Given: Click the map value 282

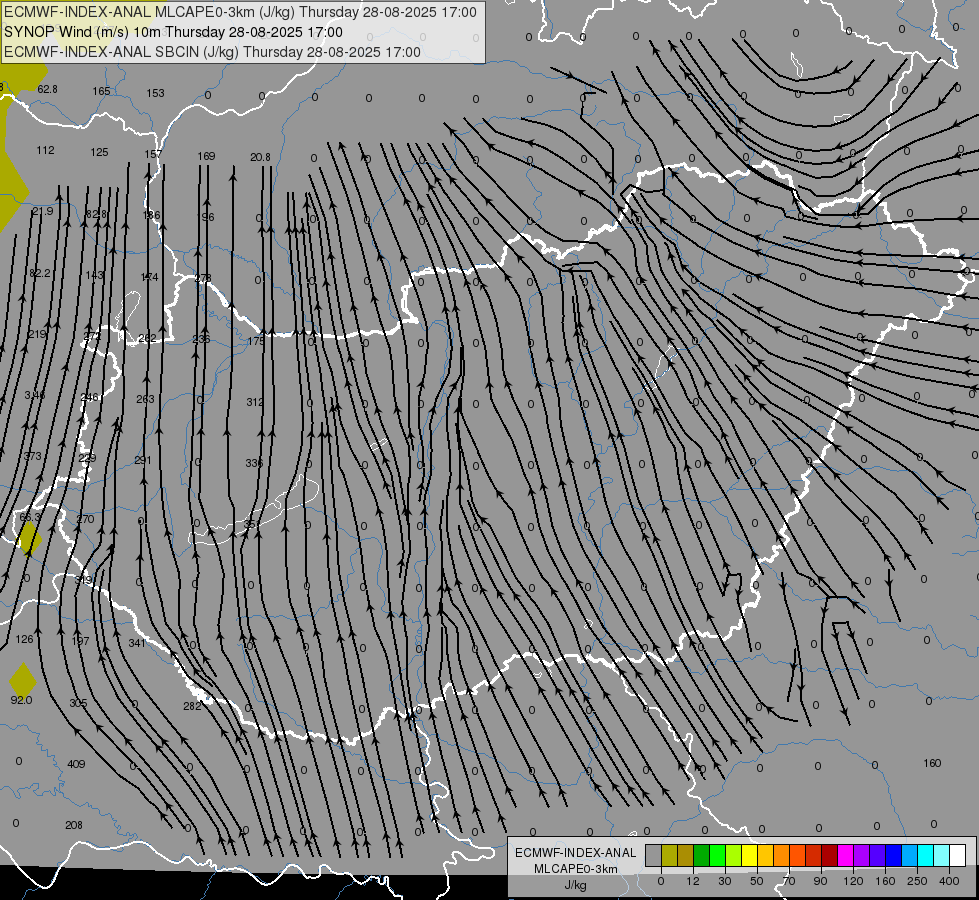Looking at the screenshot, I should (x=192, y=706).
